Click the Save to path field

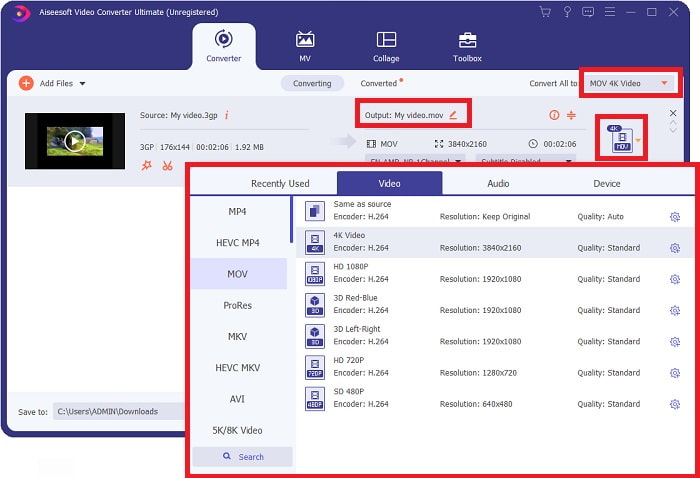[x=119, y=411]
